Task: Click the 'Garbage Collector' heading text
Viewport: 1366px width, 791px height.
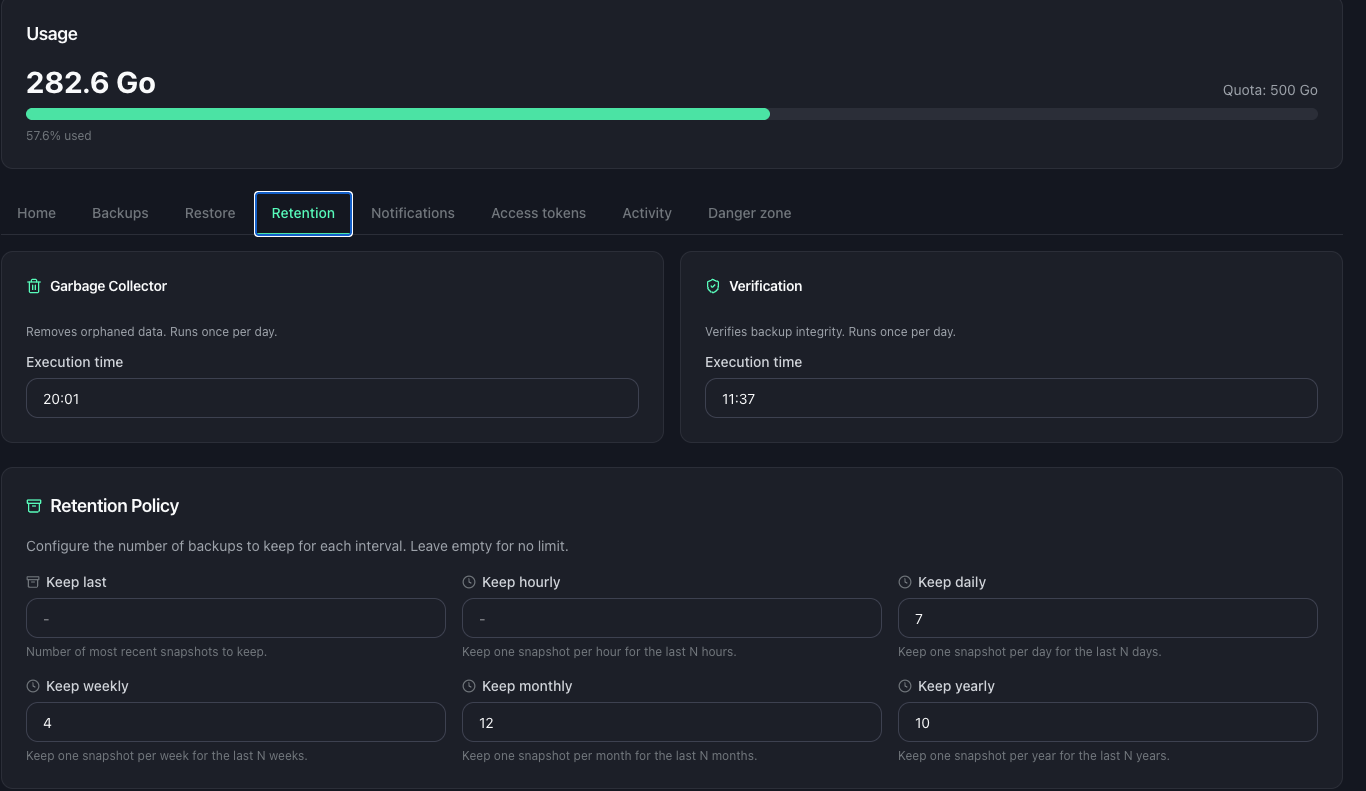Action: click(x=109, y=286)
